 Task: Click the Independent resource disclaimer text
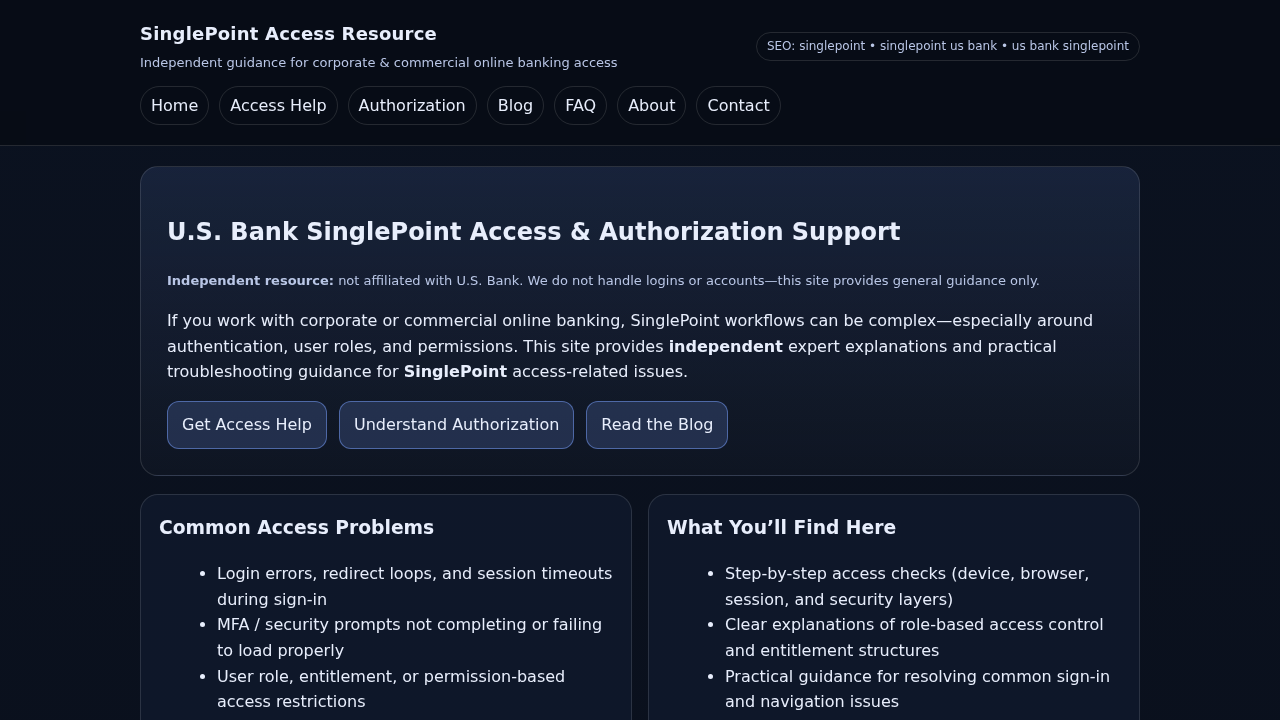point(603,281)
